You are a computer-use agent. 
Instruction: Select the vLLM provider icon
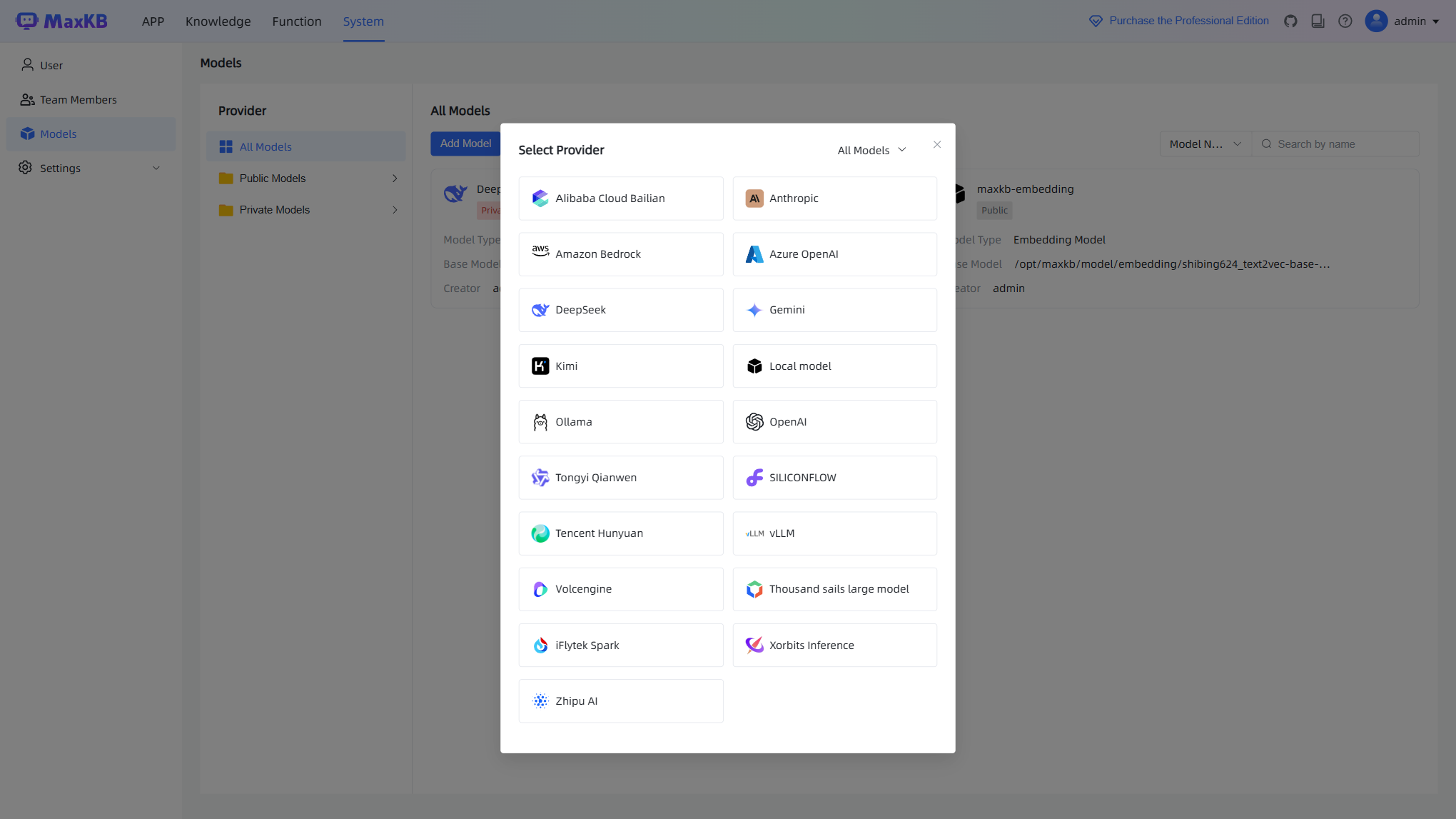(x=754, y=533)
